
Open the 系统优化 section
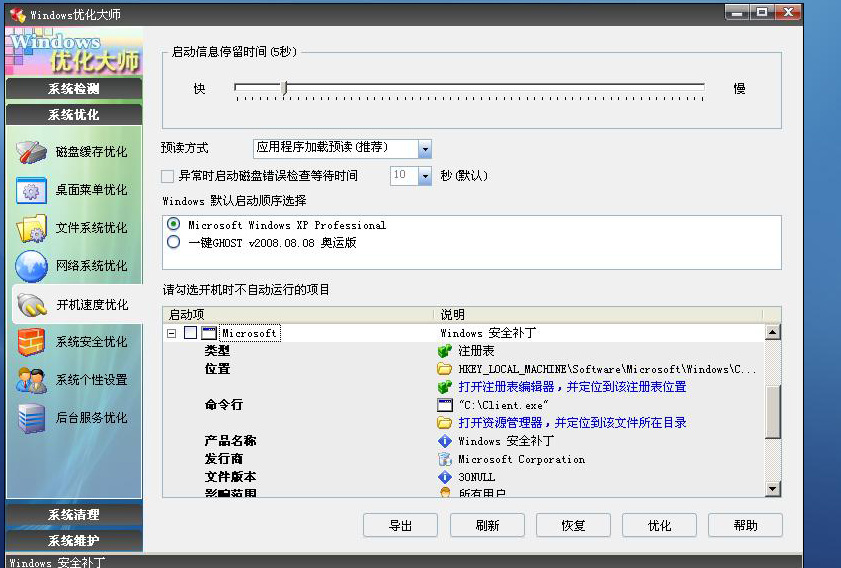click(x=74, y=115)
